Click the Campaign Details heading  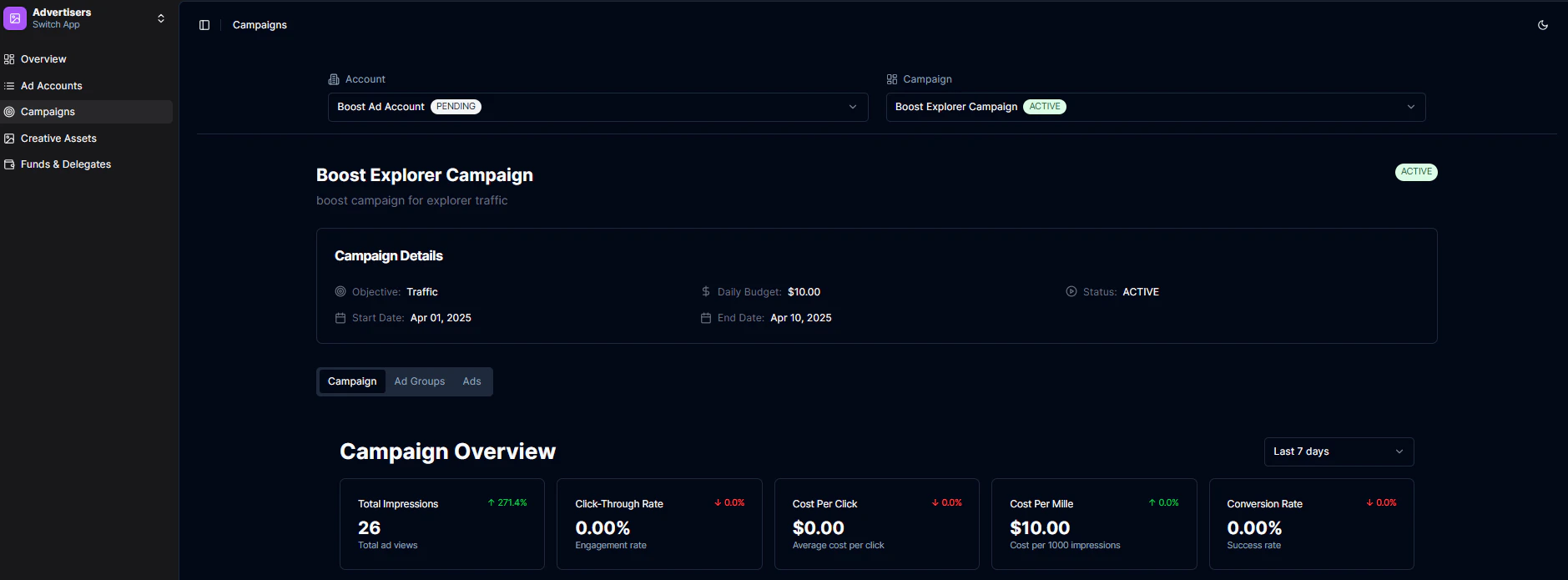tap(389, 256)
